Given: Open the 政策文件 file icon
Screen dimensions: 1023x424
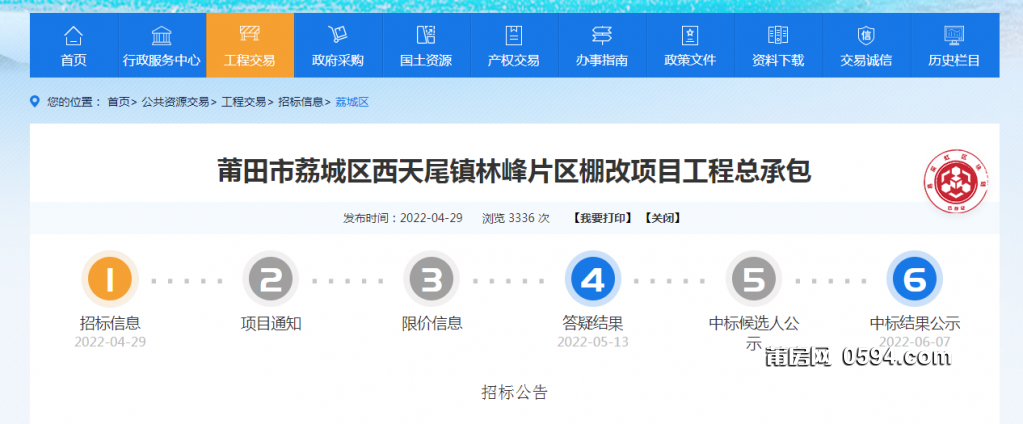Looking at the screenshot, I should pos(690,35).
